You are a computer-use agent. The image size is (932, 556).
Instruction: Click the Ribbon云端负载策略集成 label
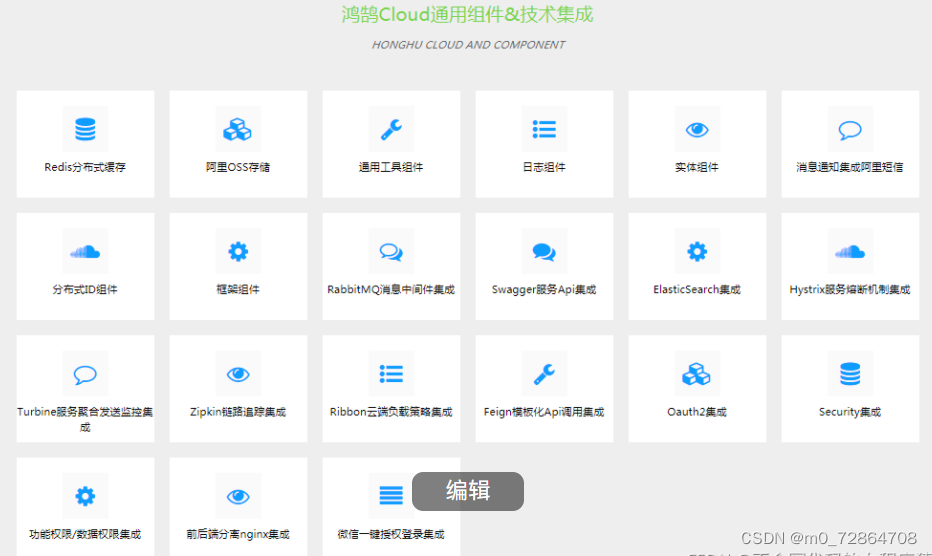(x=391, y=412)
